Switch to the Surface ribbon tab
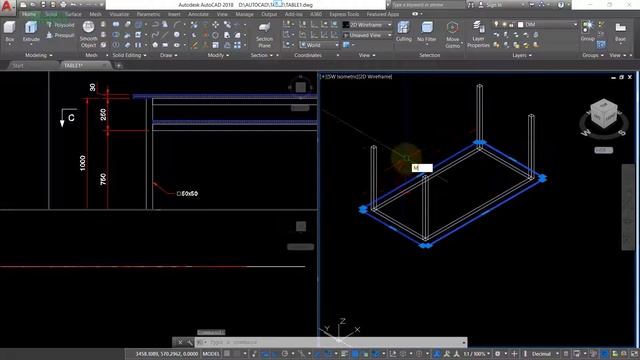Screen dimensions: 640x360 (x=73, y=14)
